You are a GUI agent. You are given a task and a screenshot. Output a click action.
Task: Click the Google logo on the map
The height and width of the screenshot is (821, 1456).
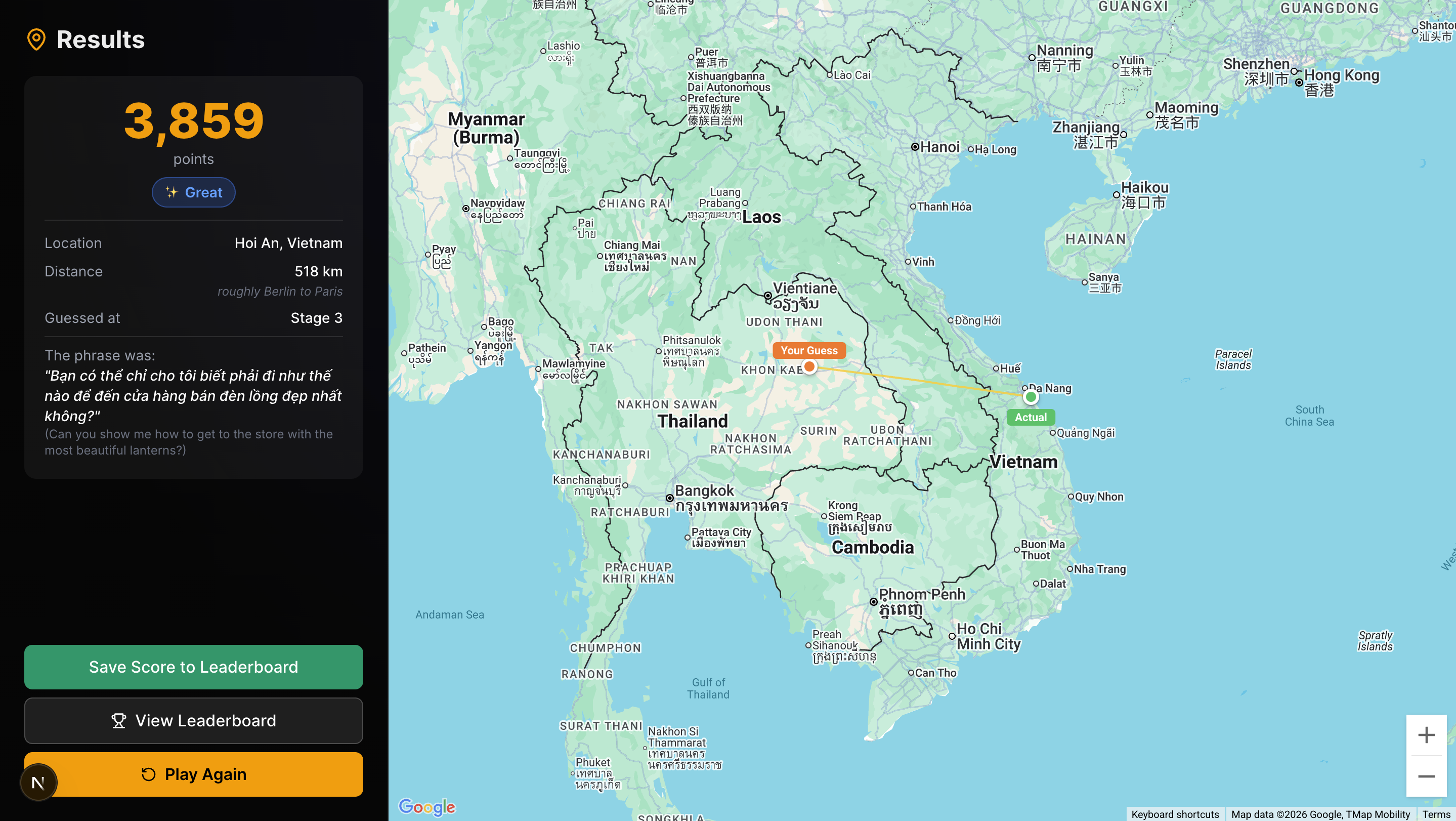point(427,806)
